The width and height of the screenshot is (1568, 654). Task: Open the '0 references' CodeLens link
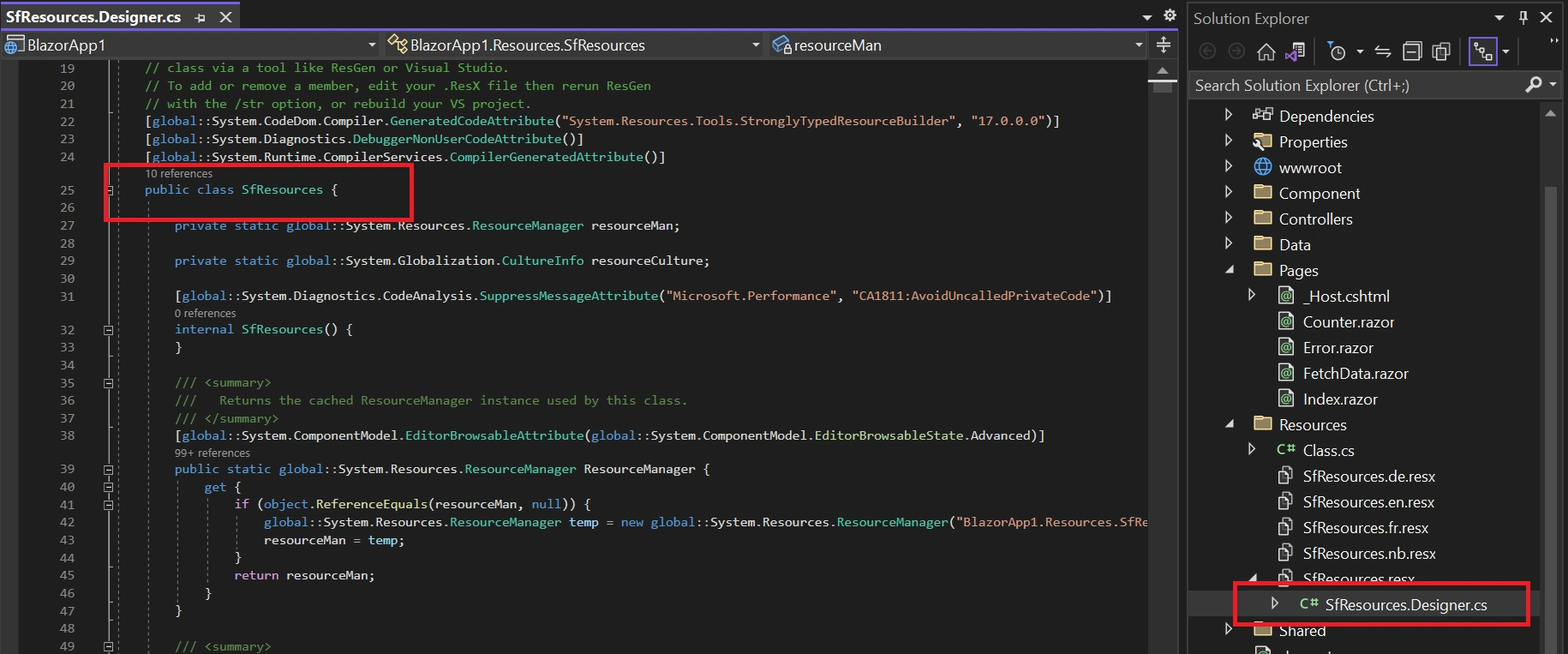[205, 314]
